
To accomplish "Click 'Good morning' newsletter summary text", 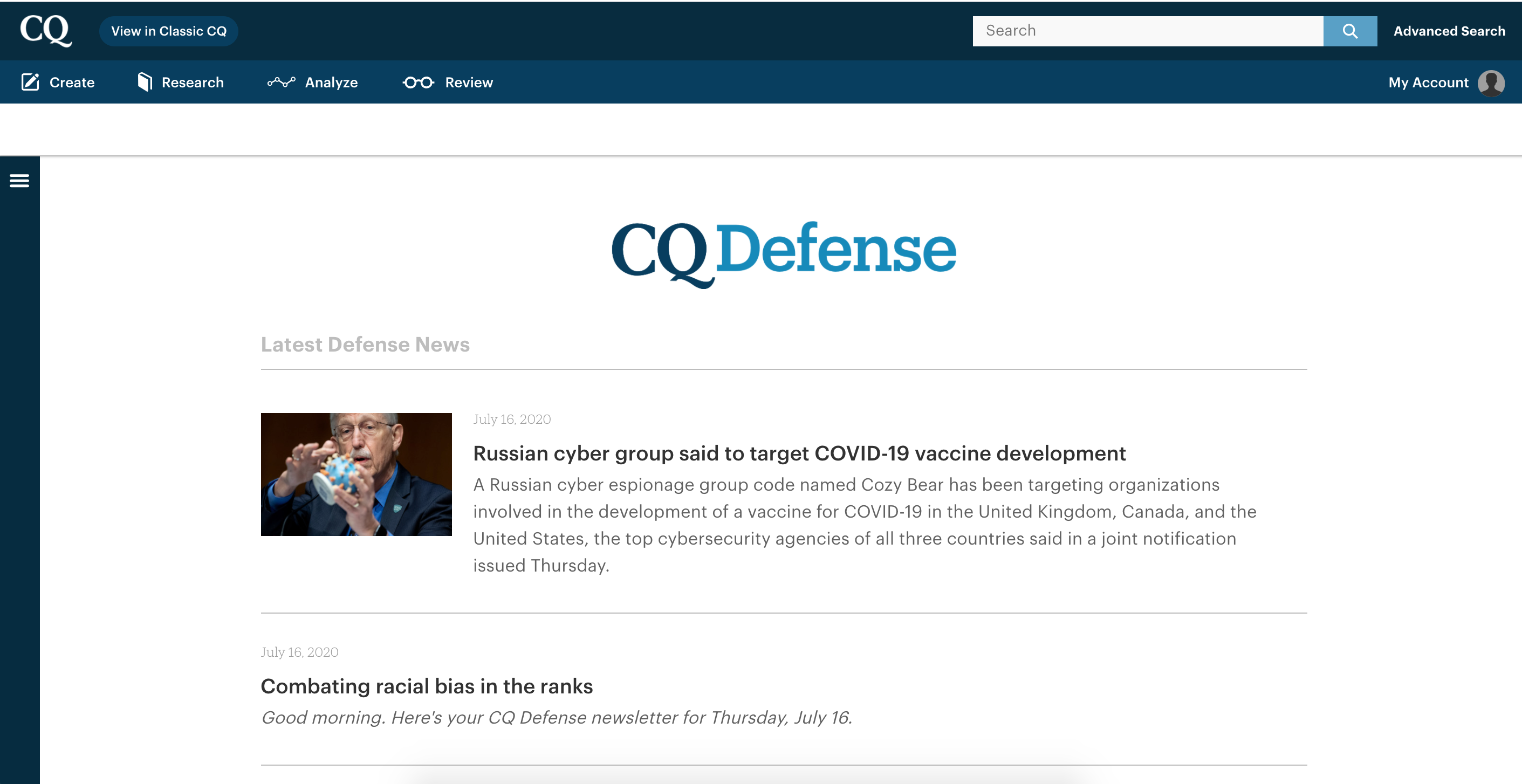I will [x=557, y=717].
